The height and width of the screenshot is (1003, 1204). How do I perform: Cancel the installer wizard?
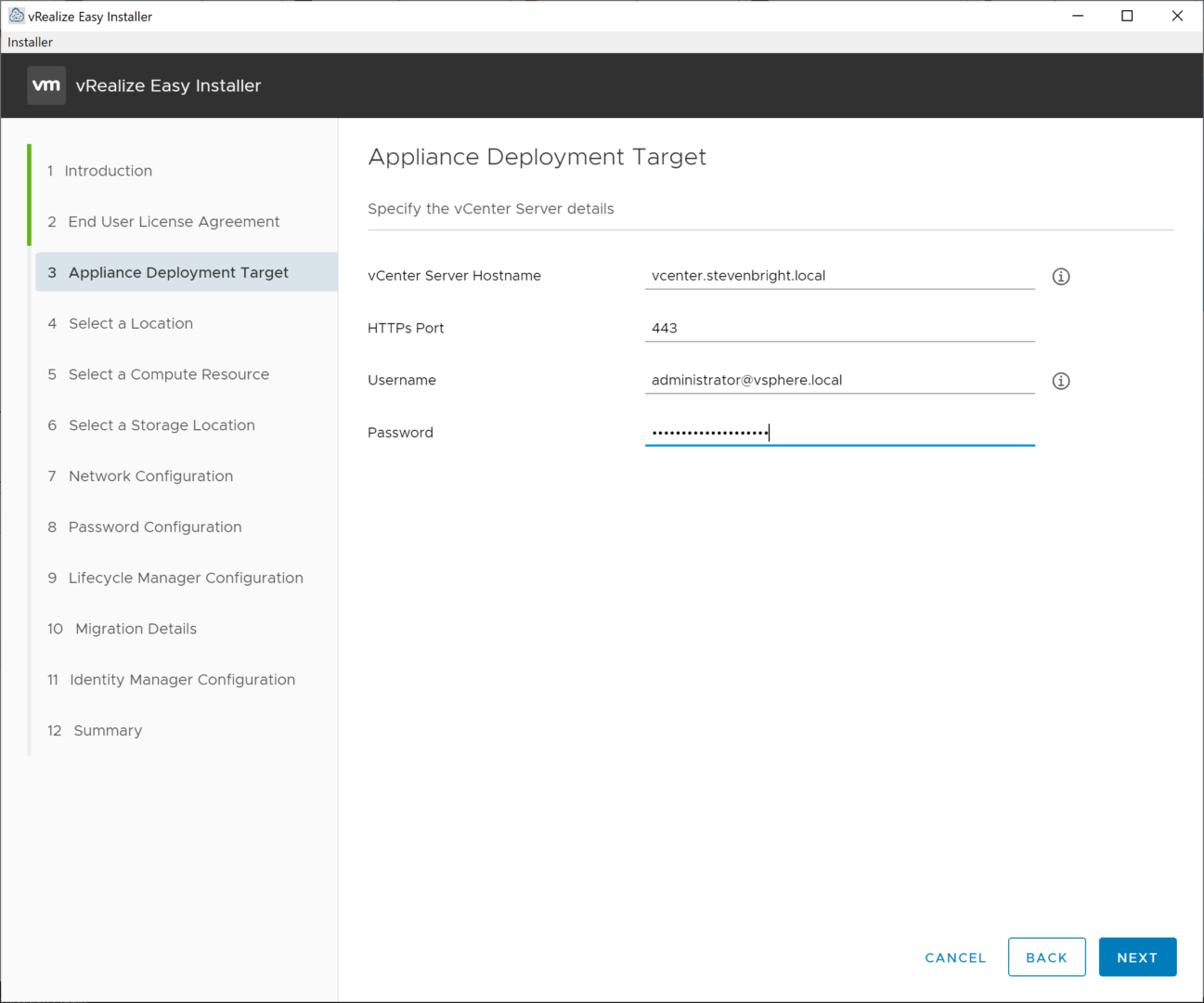(955, 957)
